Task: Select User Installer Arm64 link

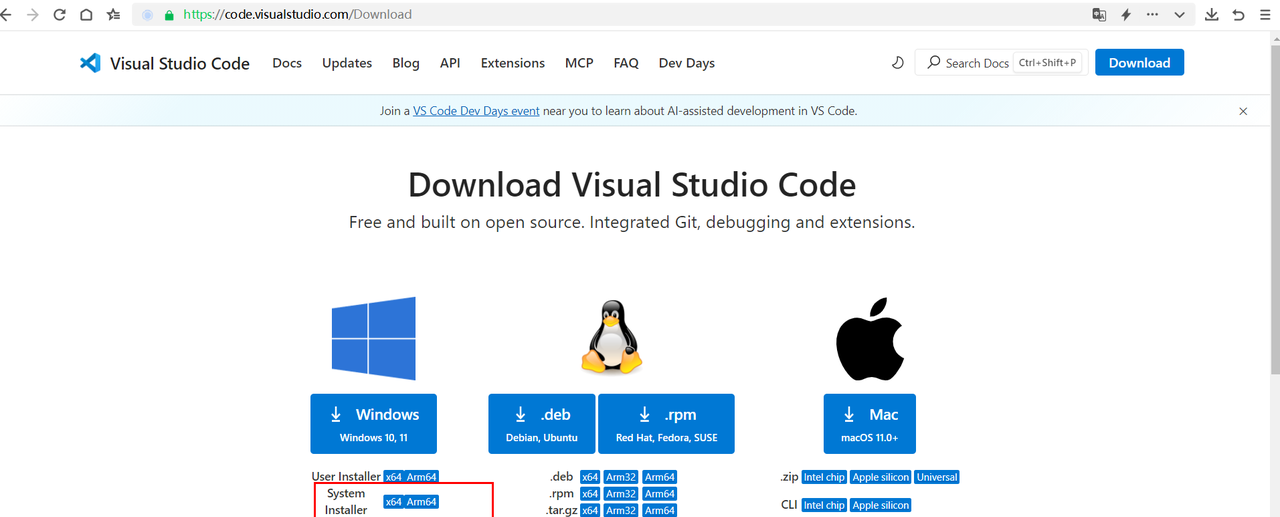Action: tap(422, 478)
